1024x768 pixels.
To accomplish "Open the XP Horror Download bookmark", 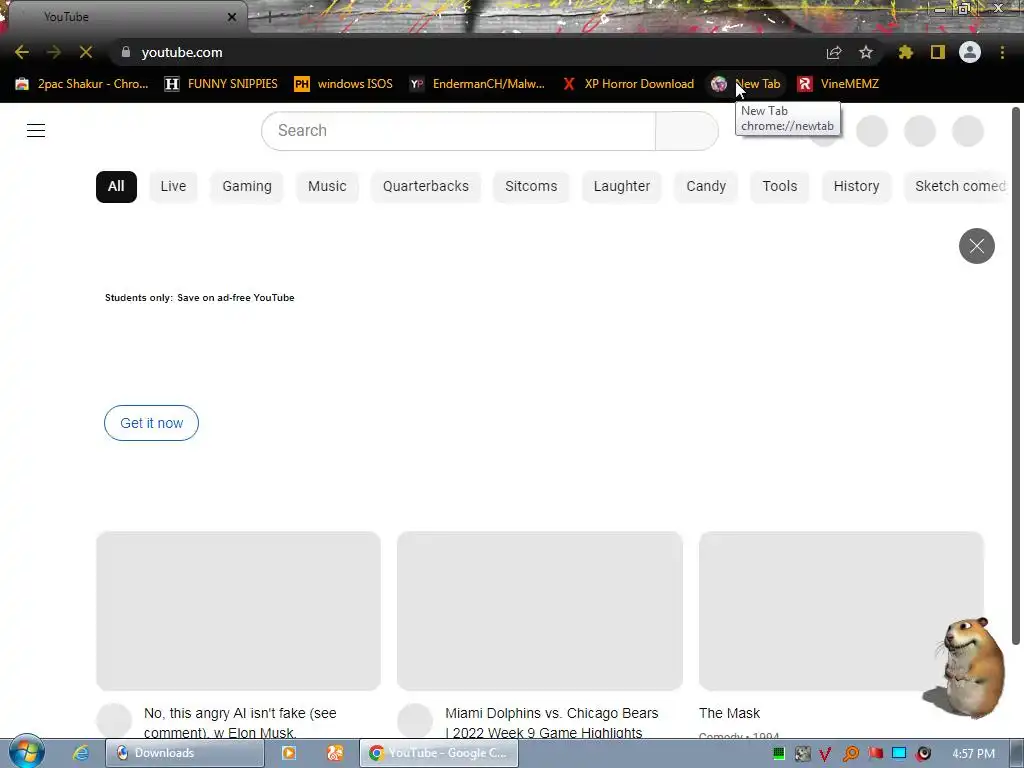I will [x=628, y=84].
